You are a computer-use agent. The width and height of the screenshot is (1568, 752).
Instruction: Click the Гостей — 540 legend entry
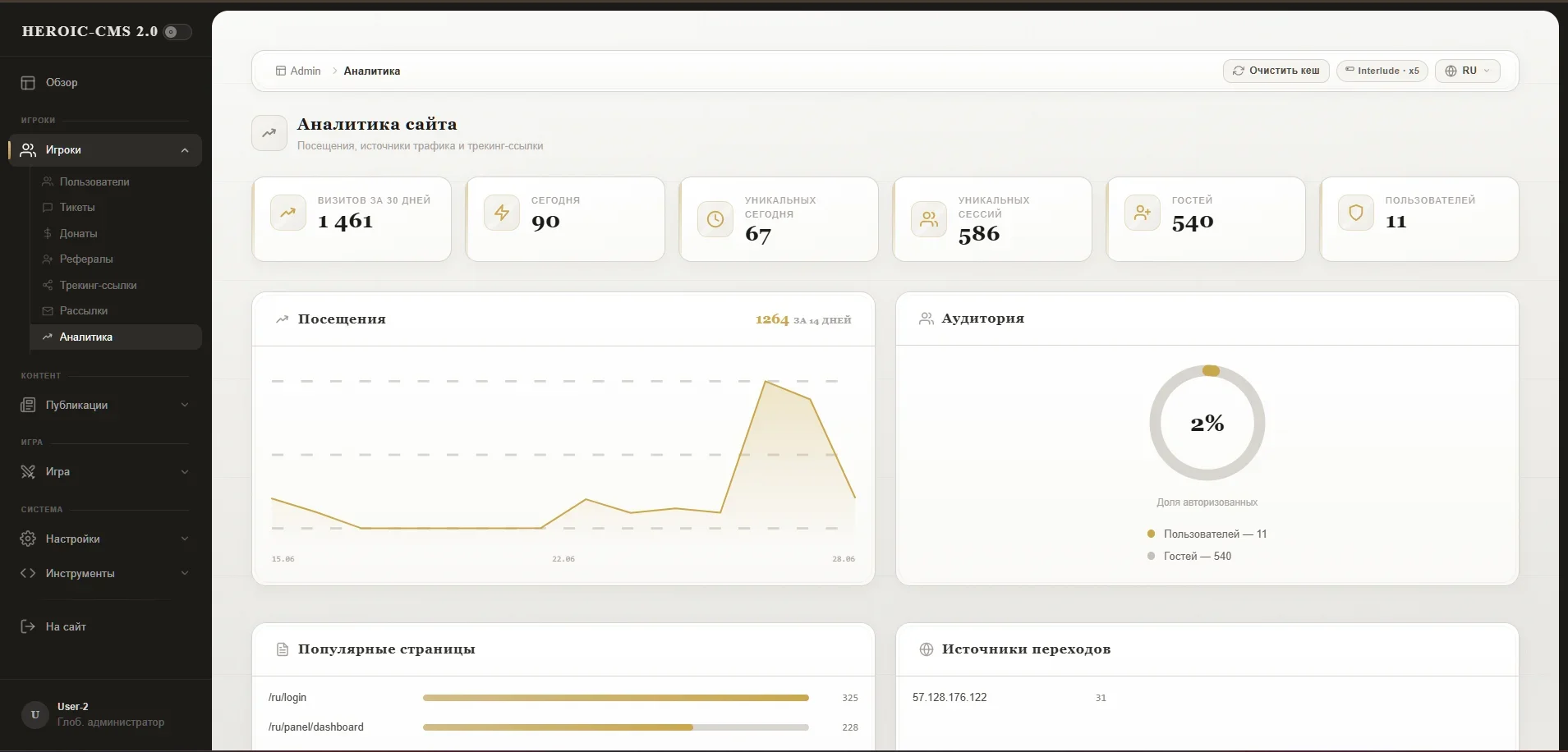point(1189,557)
